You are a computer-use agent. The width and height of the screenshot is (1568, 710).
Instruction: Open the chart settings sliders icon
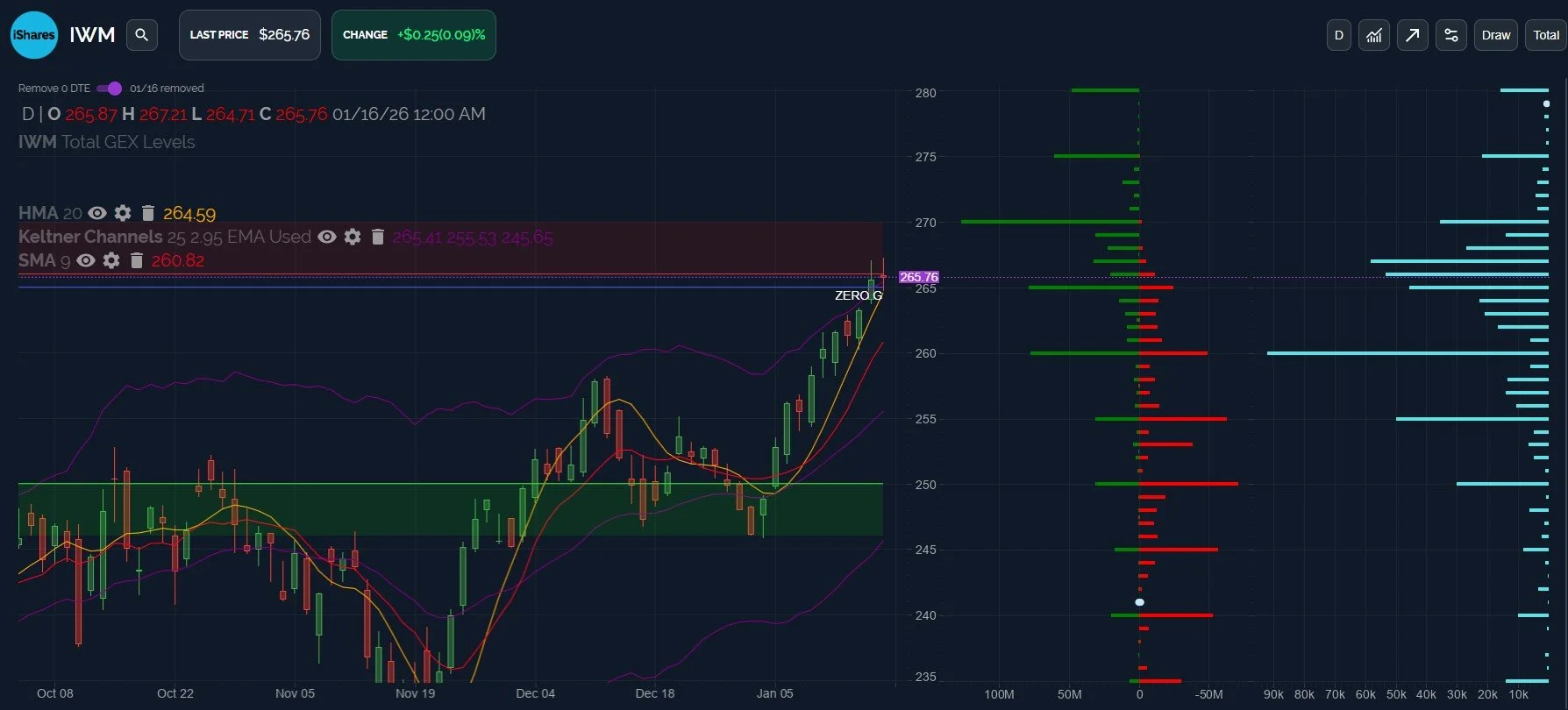point(1450,35)
